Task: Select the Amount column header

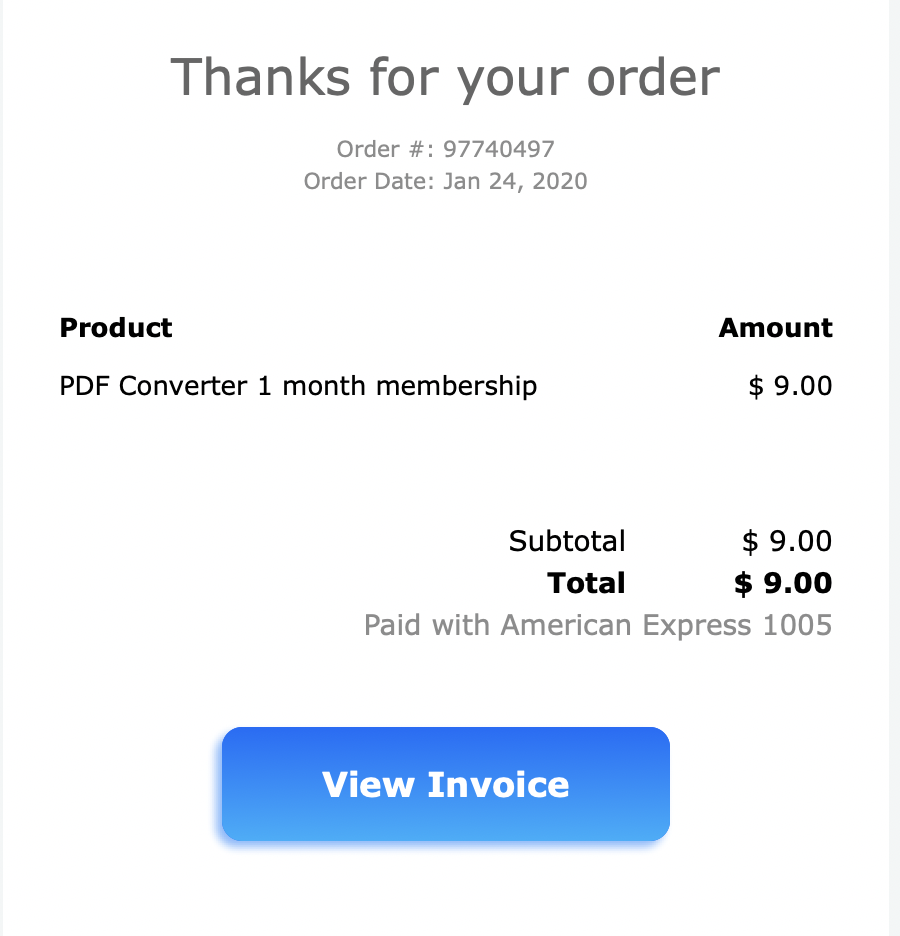Action: coord(775,328)
